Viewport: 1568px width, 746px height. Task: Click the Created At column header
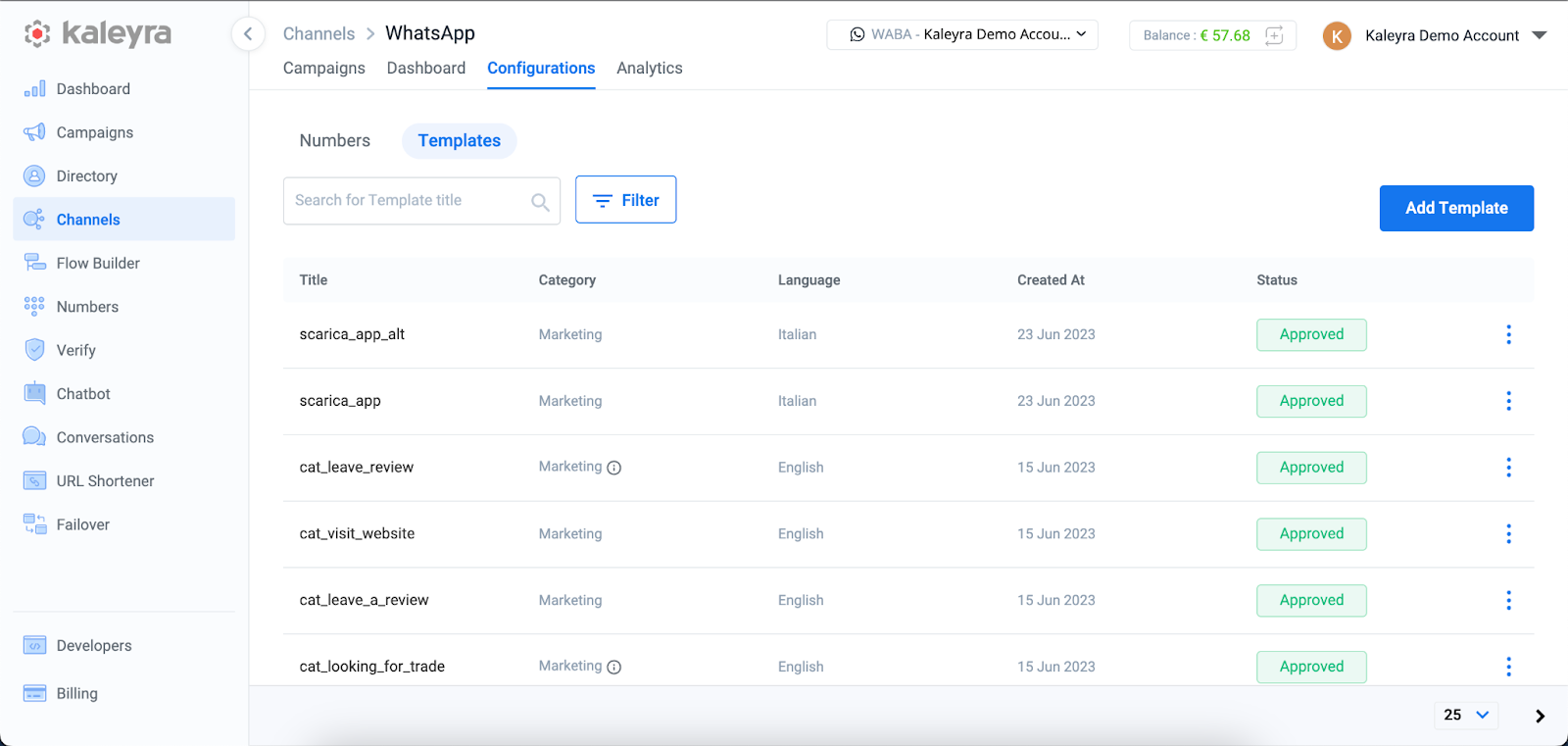1051,280
